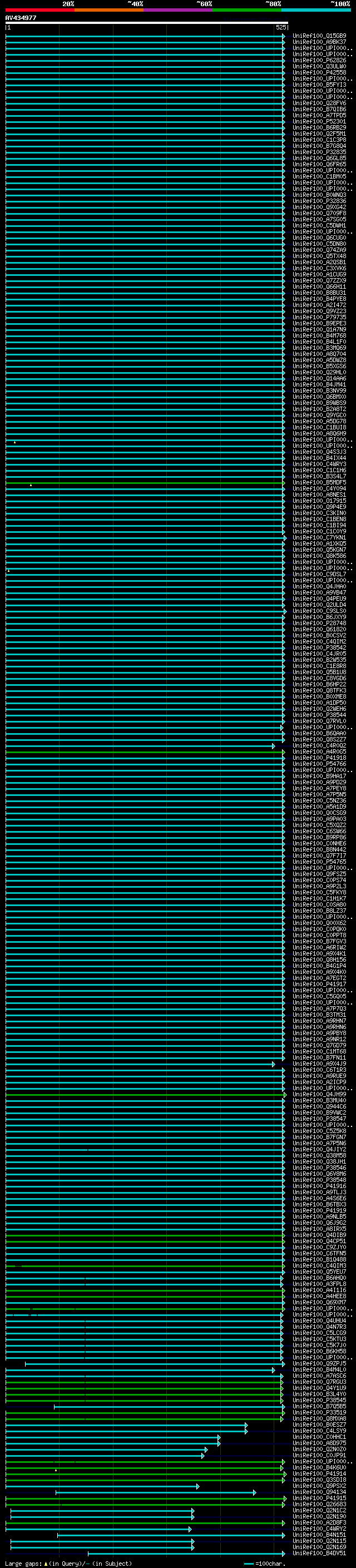Screen dimensions: 356x1568
Task: Select the UniRef100_C9SLS0 label
Action: pos(319,611)
